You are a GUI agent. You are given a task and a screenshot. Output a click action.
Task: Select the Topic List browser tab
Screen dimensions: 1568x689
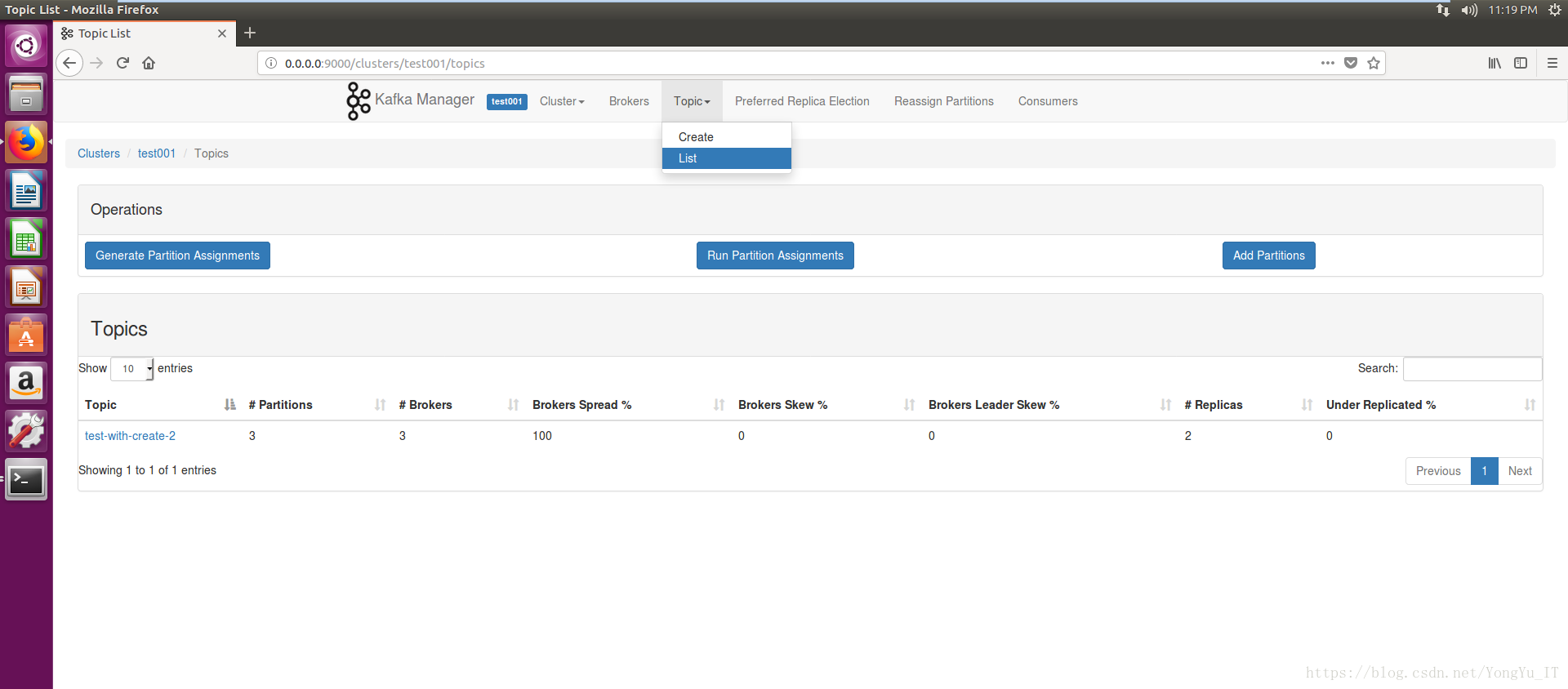145,33
